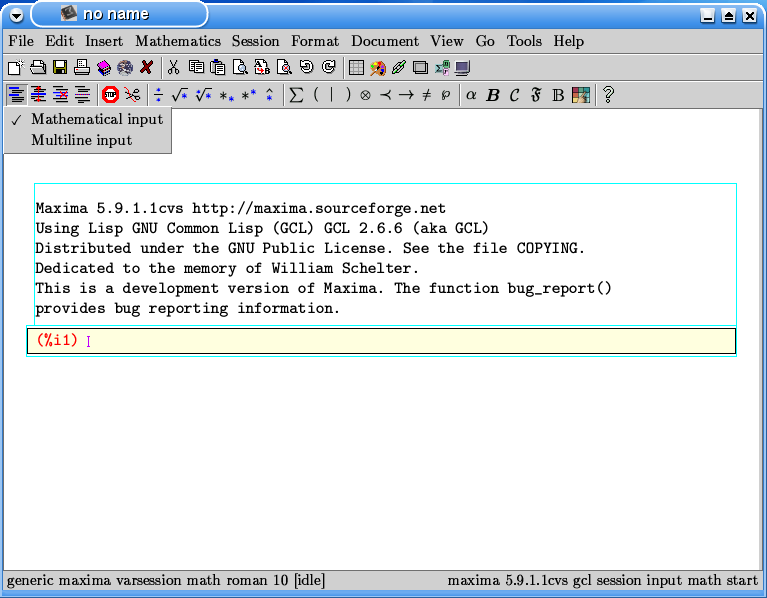The width and height of the screenshot is (767, 598).
Task: Open the sigma formula icon in the toolbar
Action: click(442, 67)
